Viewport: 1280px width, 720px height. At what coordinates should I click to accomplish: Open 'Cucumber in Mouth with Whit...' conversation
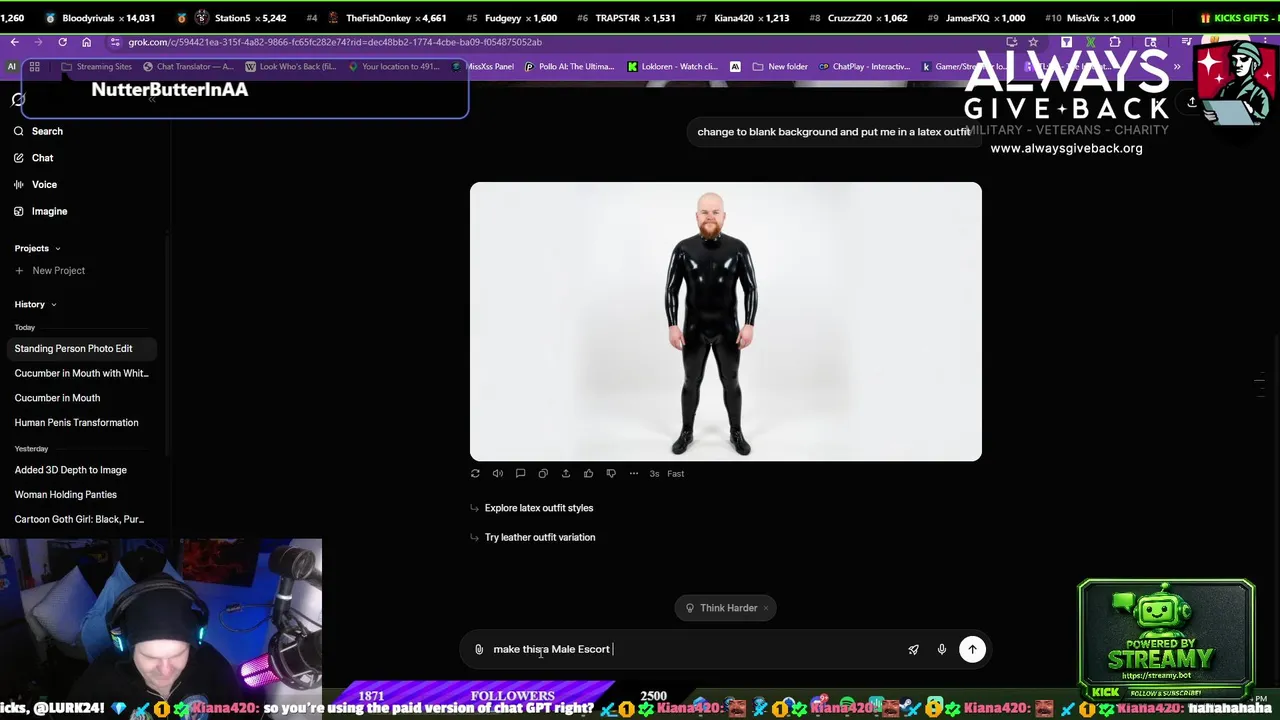(x=82, y=373)
